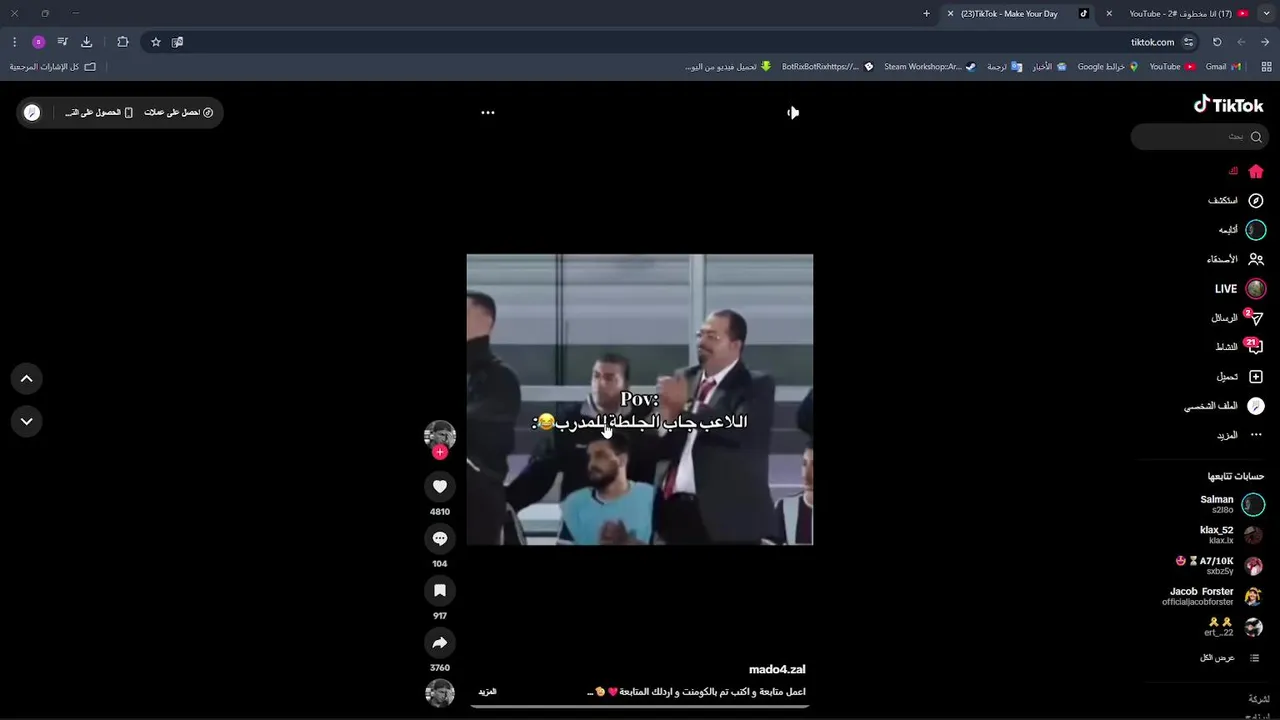Open the spinning sound disc thumbnail
Screen dimensions: 1280x720
[440, 693]
